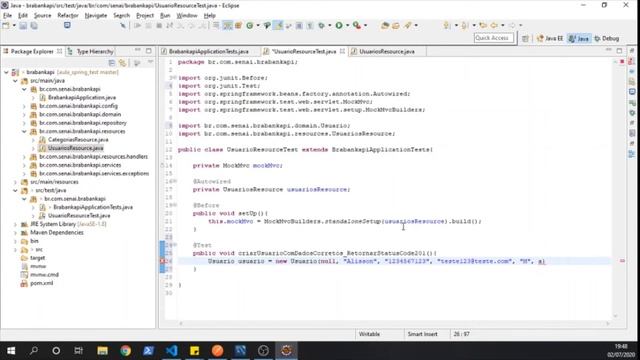
Task: Expand br.com.senai.brabankapi.domain package
Action: point(24,115)
